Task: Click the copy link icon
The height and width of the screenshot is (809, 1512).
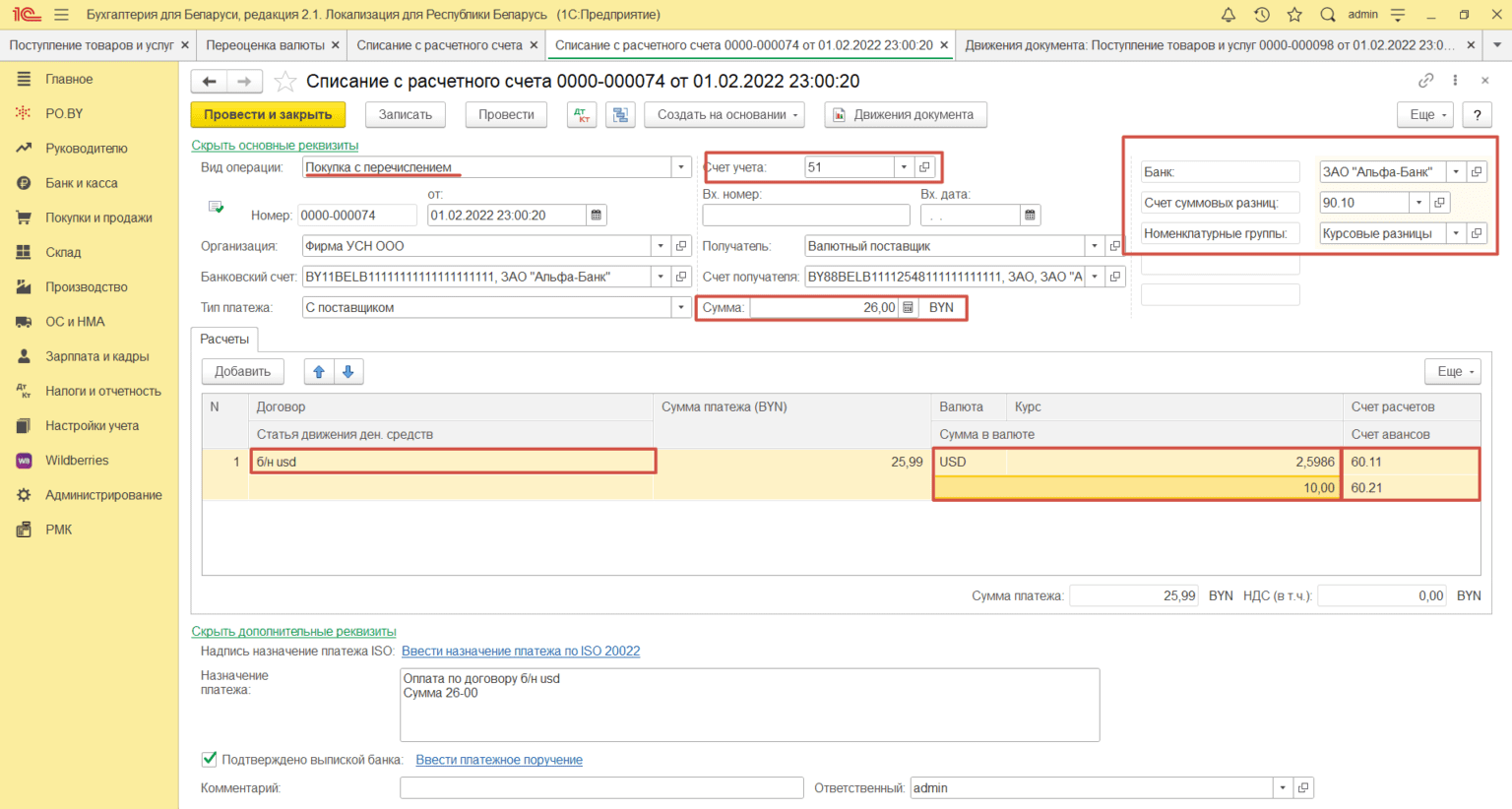Action: click(1425, 81)
